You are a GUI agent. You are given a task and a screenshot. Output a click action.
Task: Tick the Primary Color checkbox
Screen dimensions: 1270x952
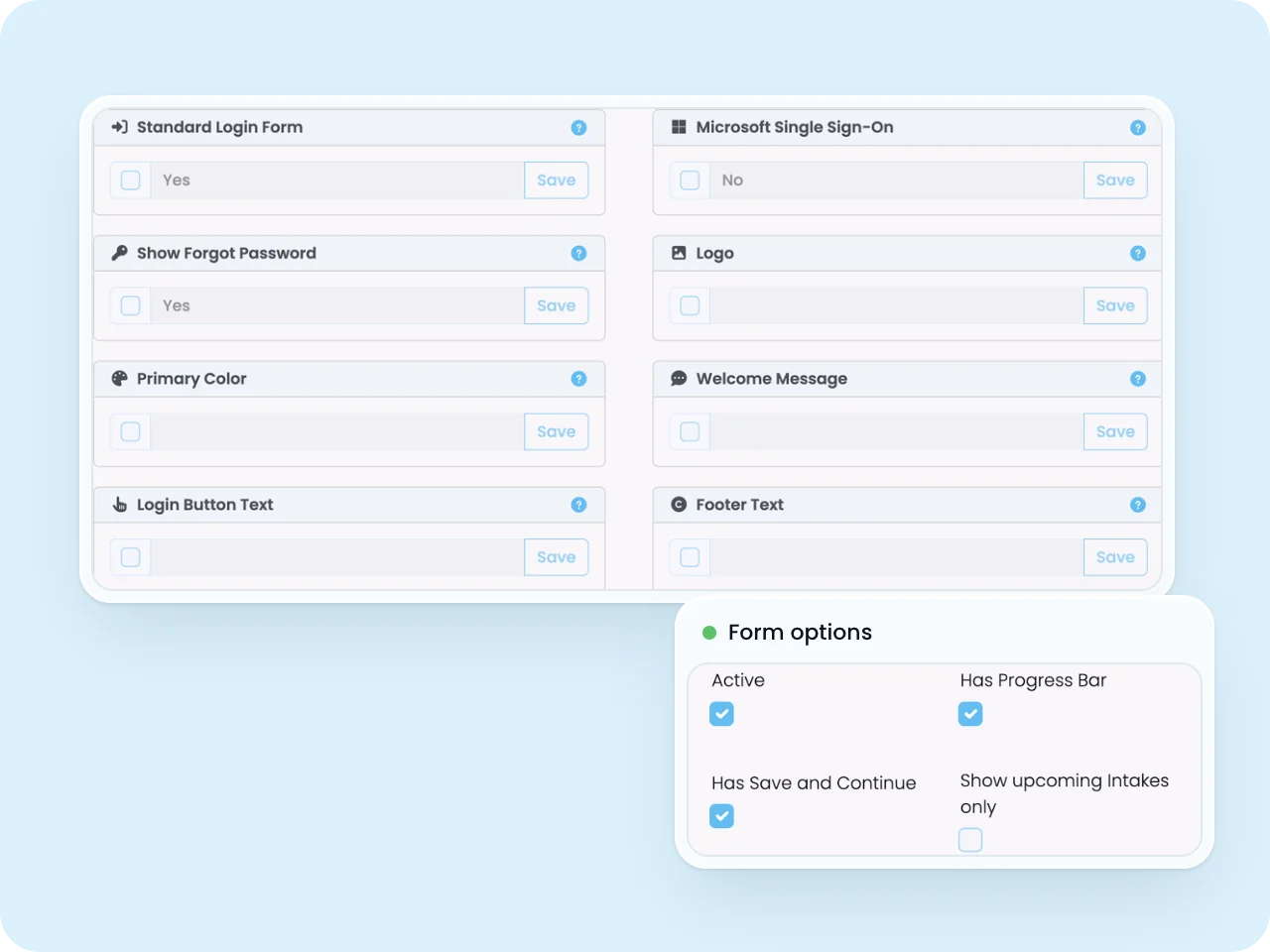(130, 431)
